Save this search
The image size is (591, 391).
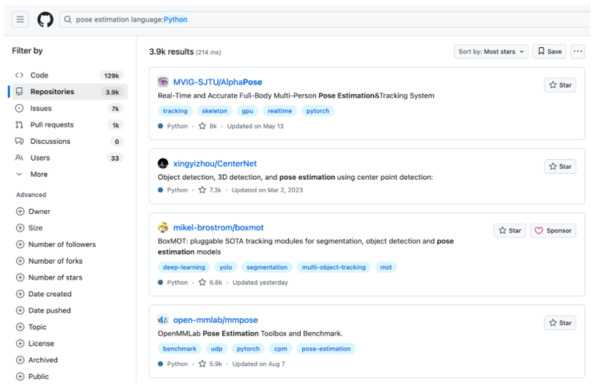click(550, 51)
